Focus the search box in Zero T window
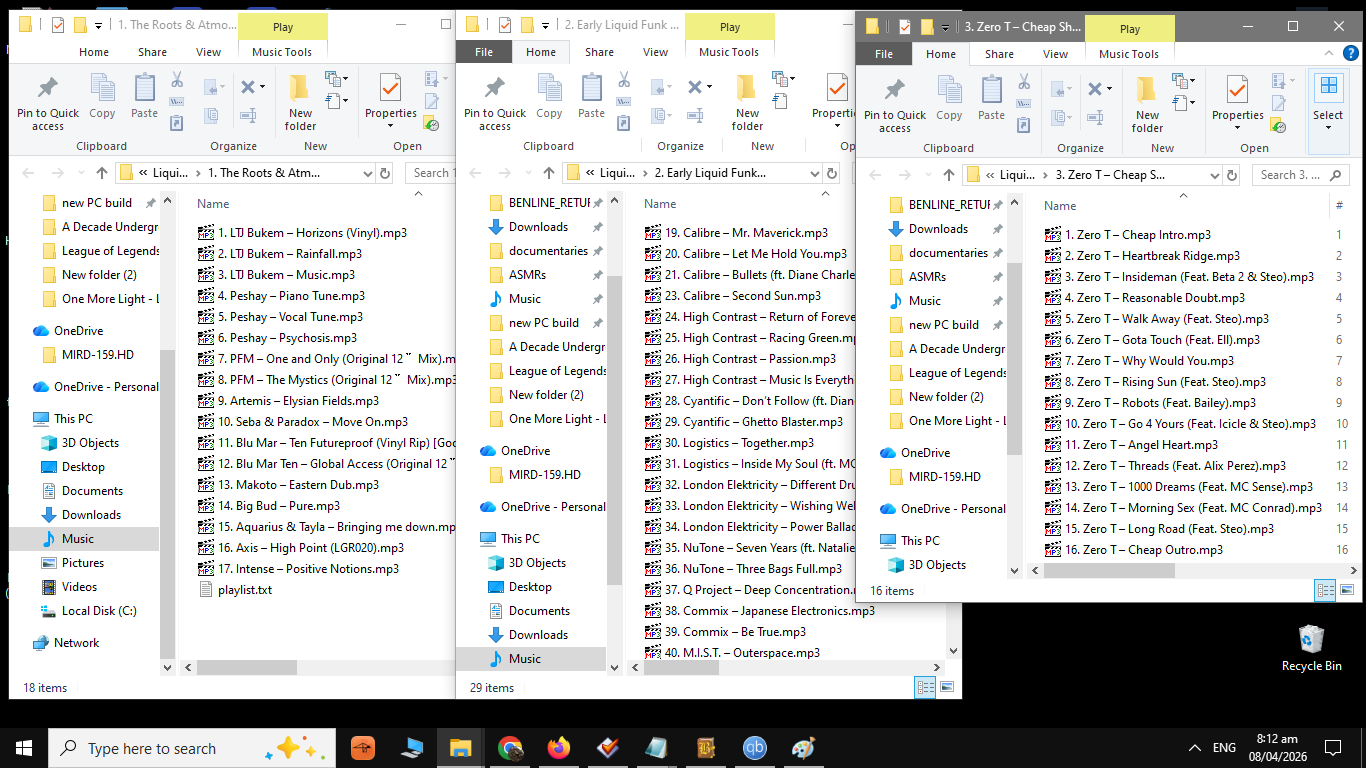Viewport: 1366px width, 768px height. click(x=1300, y=175)
